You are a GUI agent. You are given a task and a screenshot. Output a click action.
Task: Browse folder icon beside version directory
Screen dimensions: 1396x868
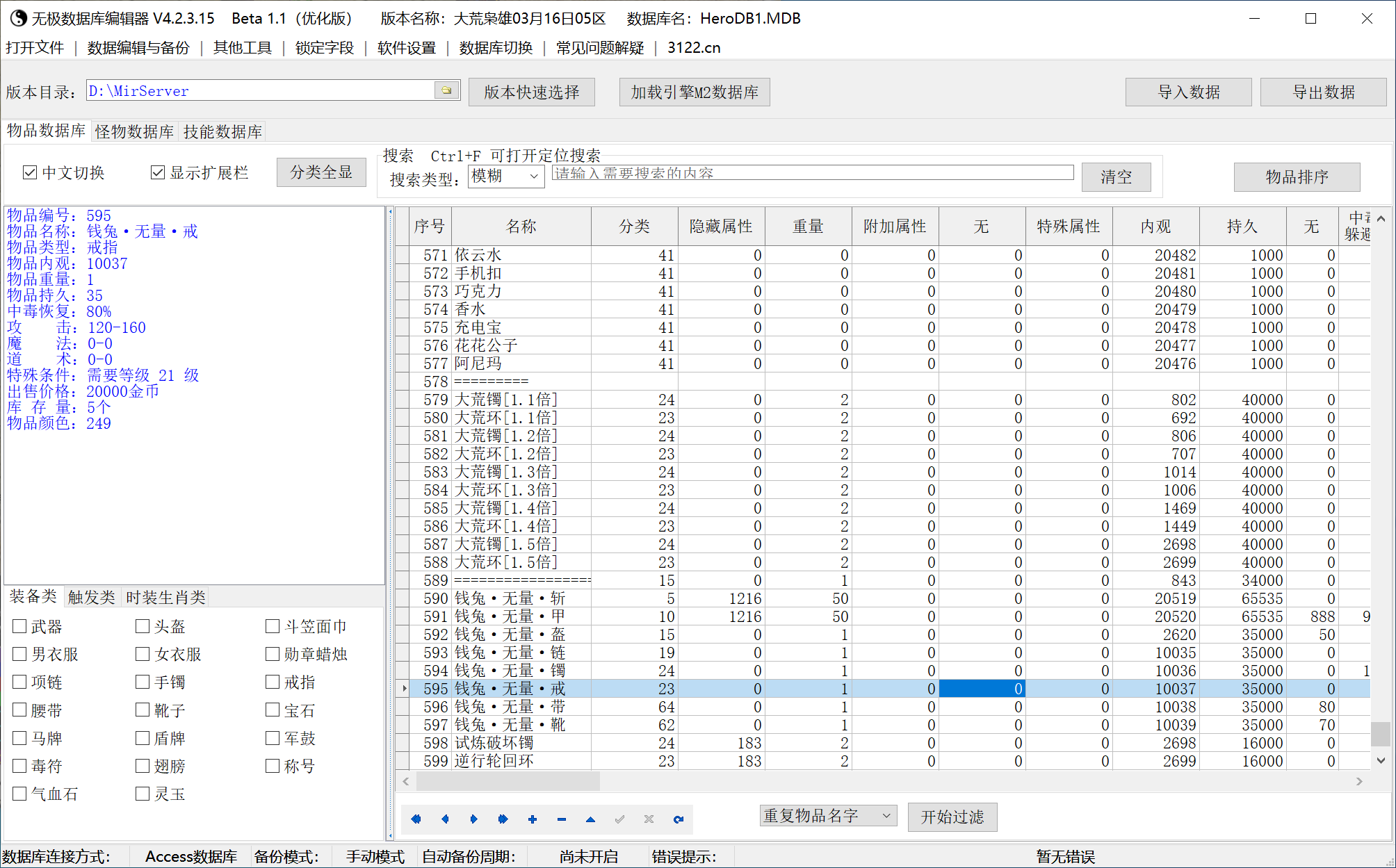[446, 90]
